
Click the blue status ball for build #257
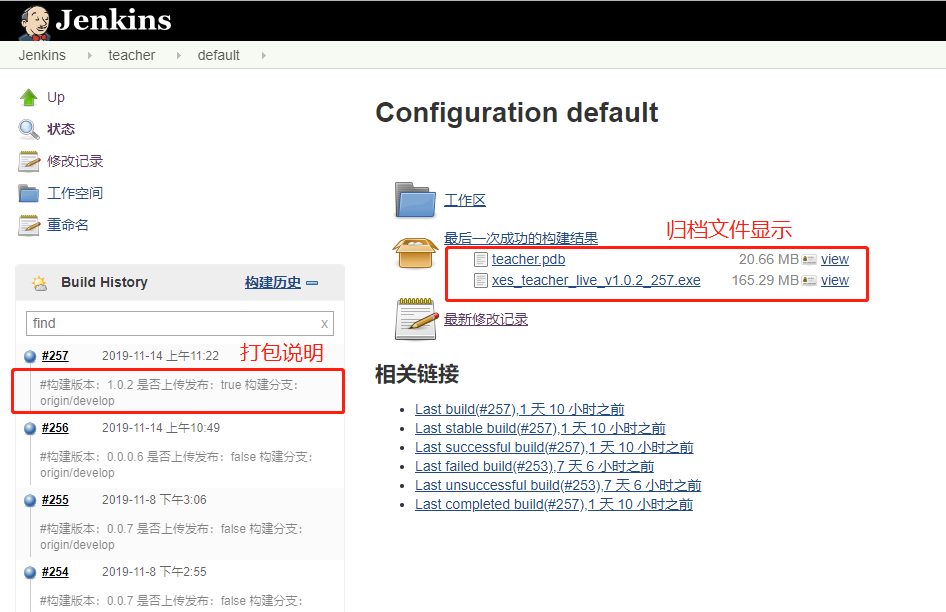30,356
